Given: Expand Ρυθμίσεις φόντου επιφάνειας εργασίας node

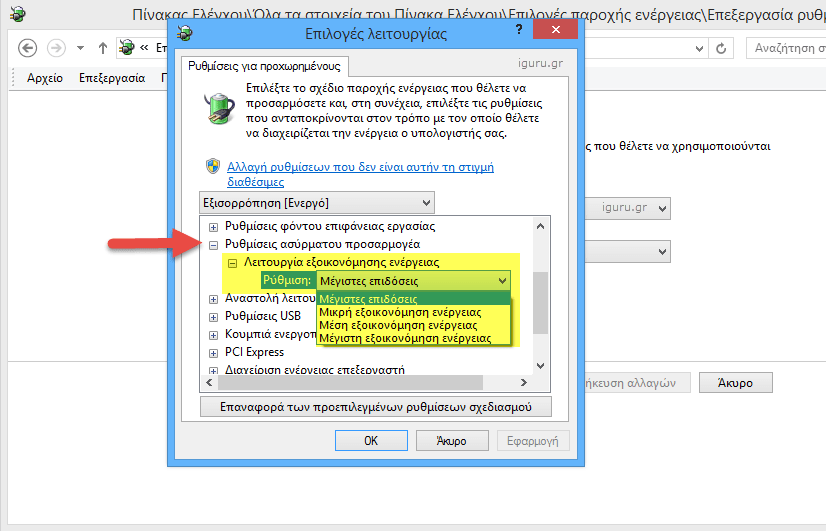Looking at the screenshot, I should pyautogui.click(x=214, y=226).
